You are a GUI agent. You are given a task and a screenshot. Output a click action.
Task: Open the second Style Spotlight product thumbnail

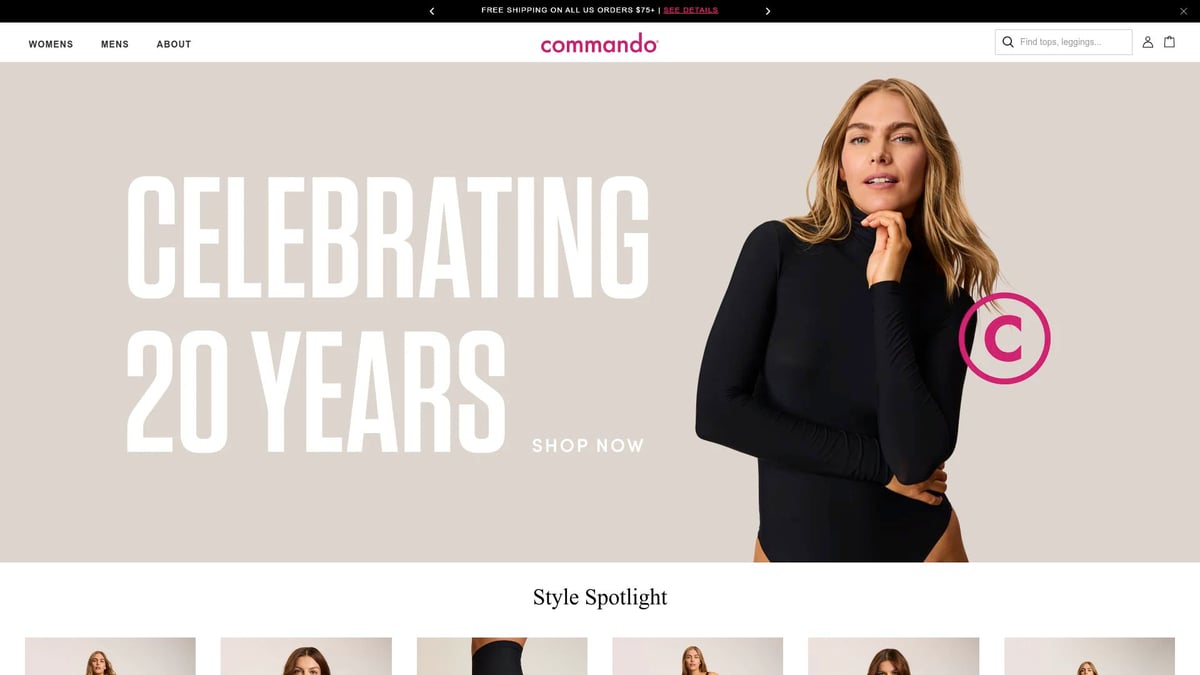point(306,656)
